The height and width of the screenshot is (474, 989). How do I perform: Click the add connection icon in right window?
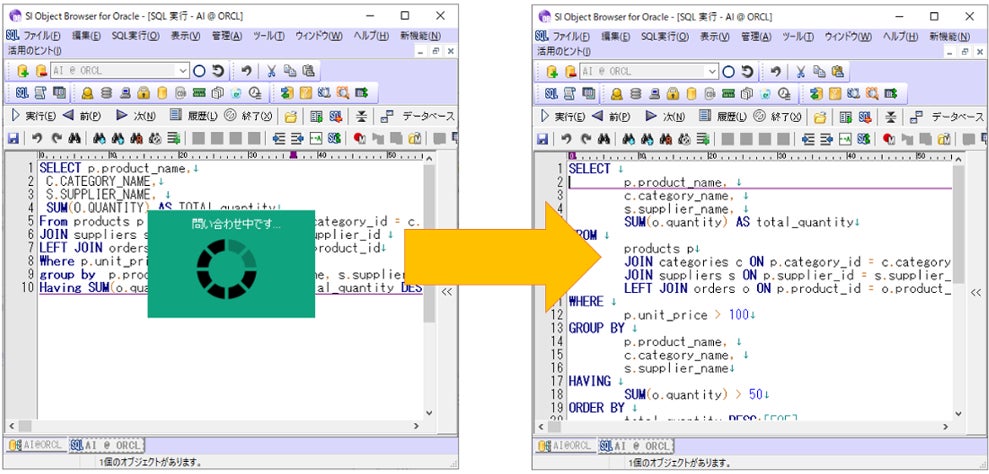553,71
